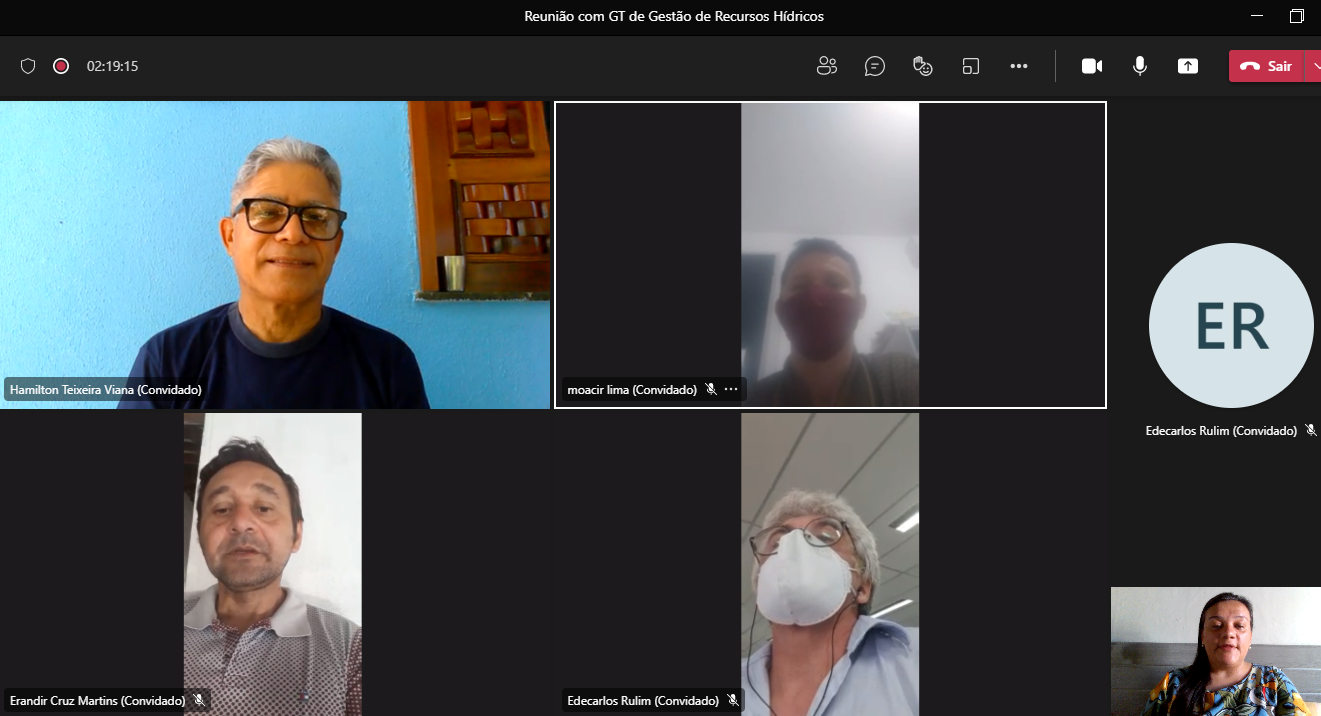
Task: Click the red recording indicator
Action: [x=61, y=66]
